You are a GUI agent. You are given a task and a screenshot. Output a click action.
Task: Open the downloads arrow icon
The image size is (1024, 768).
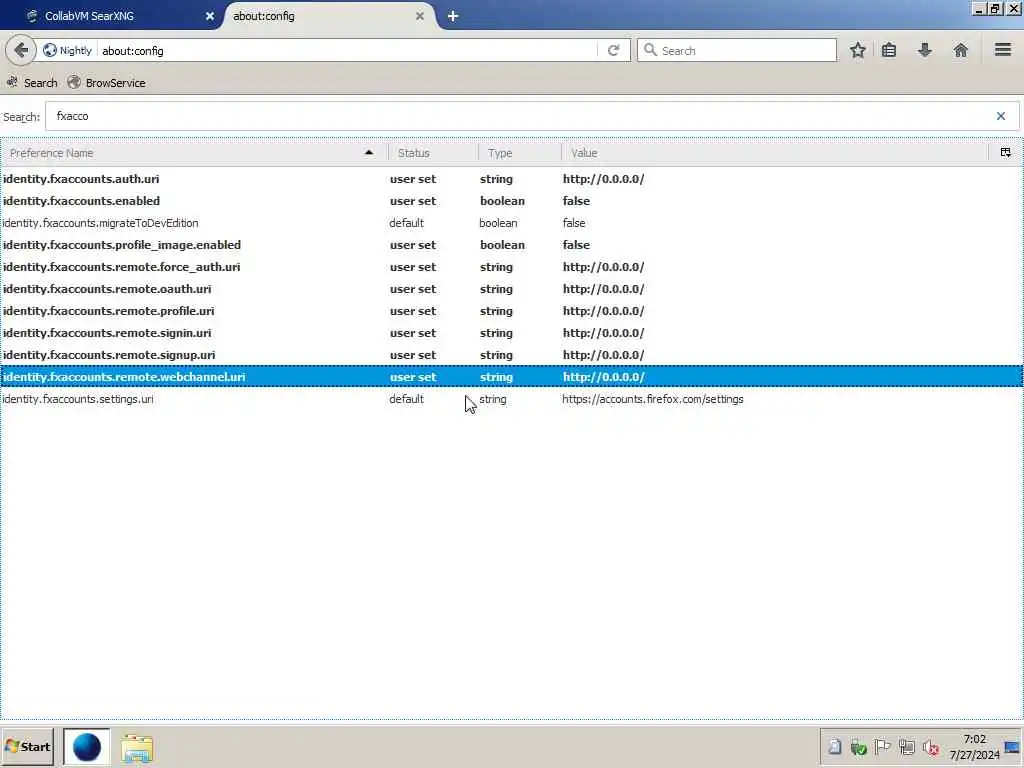(x=925, y=50)
